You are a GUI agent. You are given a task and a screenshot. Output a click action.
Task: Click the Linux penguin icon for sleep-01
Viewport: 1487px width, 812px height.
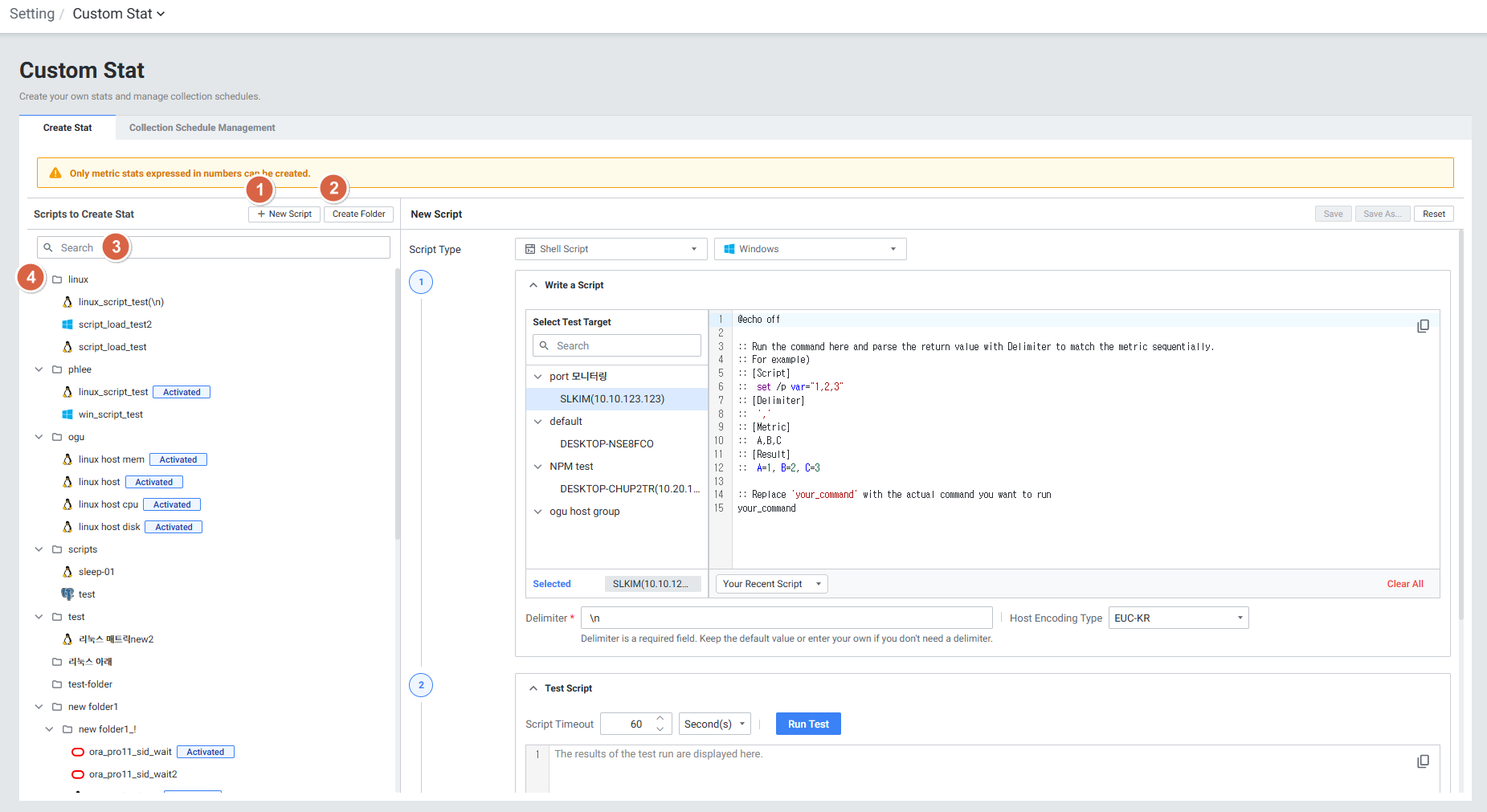(67, 572)
